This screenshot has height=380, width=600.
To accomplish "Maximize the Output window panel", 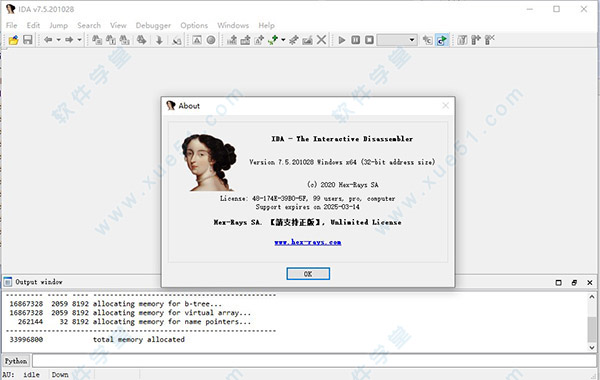I will point(559,282).
